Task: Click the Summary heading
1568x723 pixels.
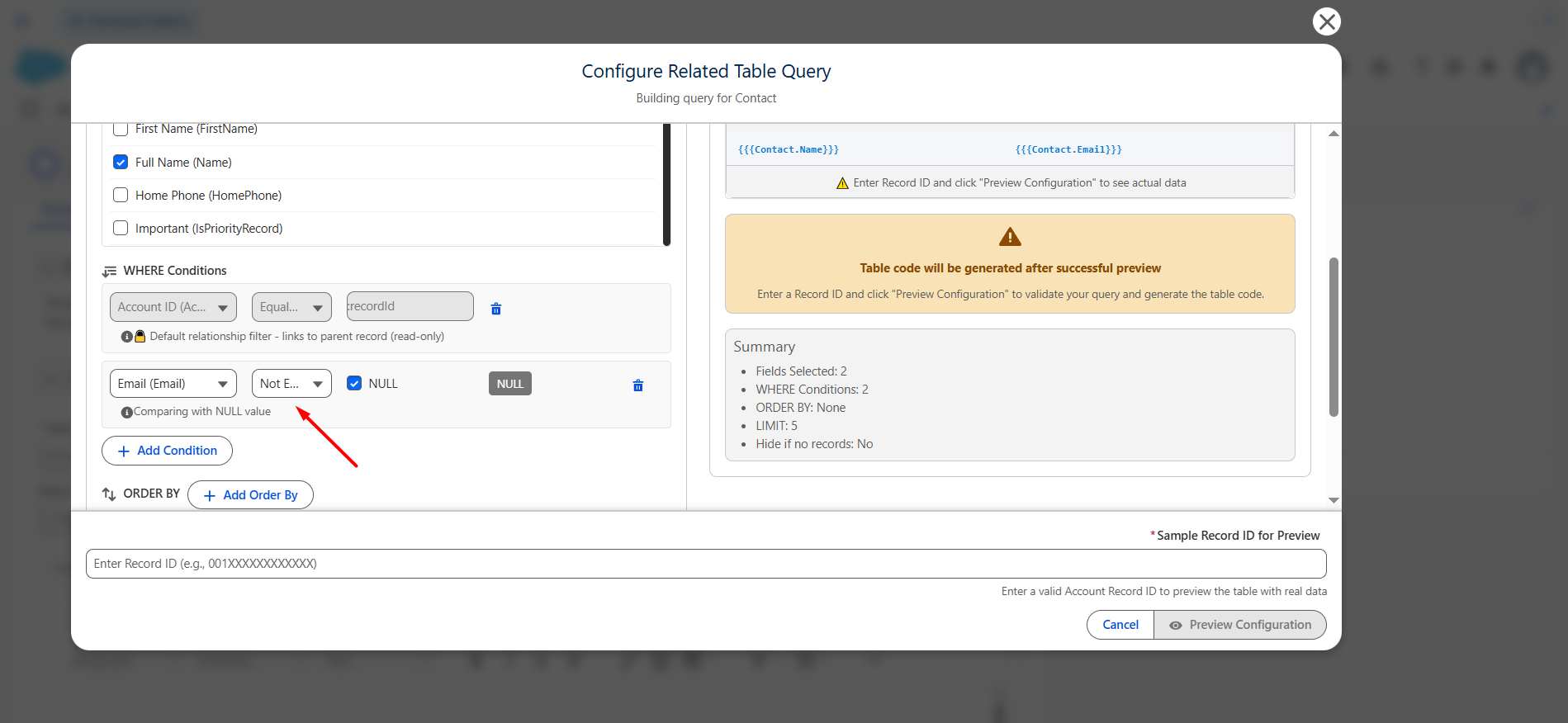Action: coord(765,347)
